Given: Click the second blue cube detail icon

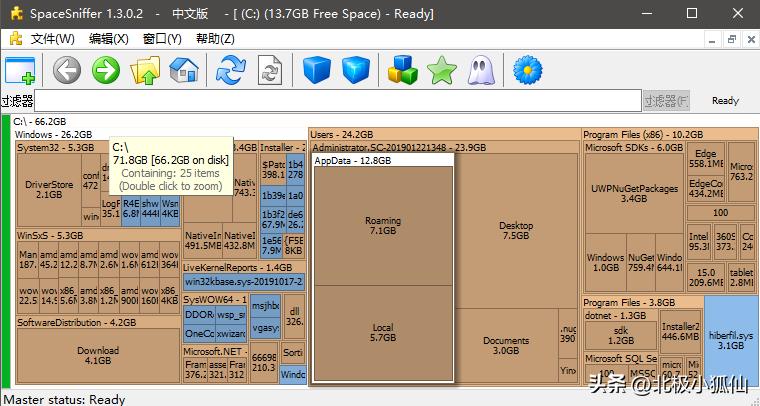Looking at the screenshot, I should (x=356, y=70).
